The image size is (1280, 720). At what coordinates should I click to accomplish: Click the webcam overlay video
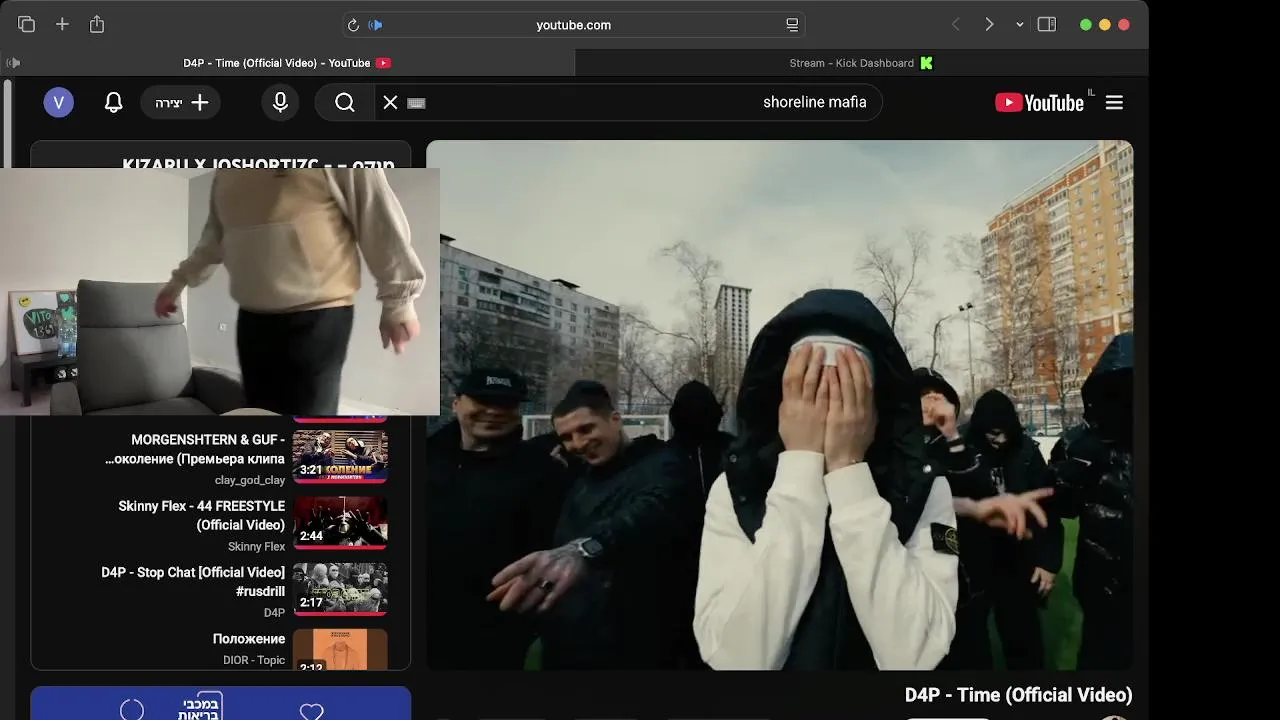pos(220,291)
